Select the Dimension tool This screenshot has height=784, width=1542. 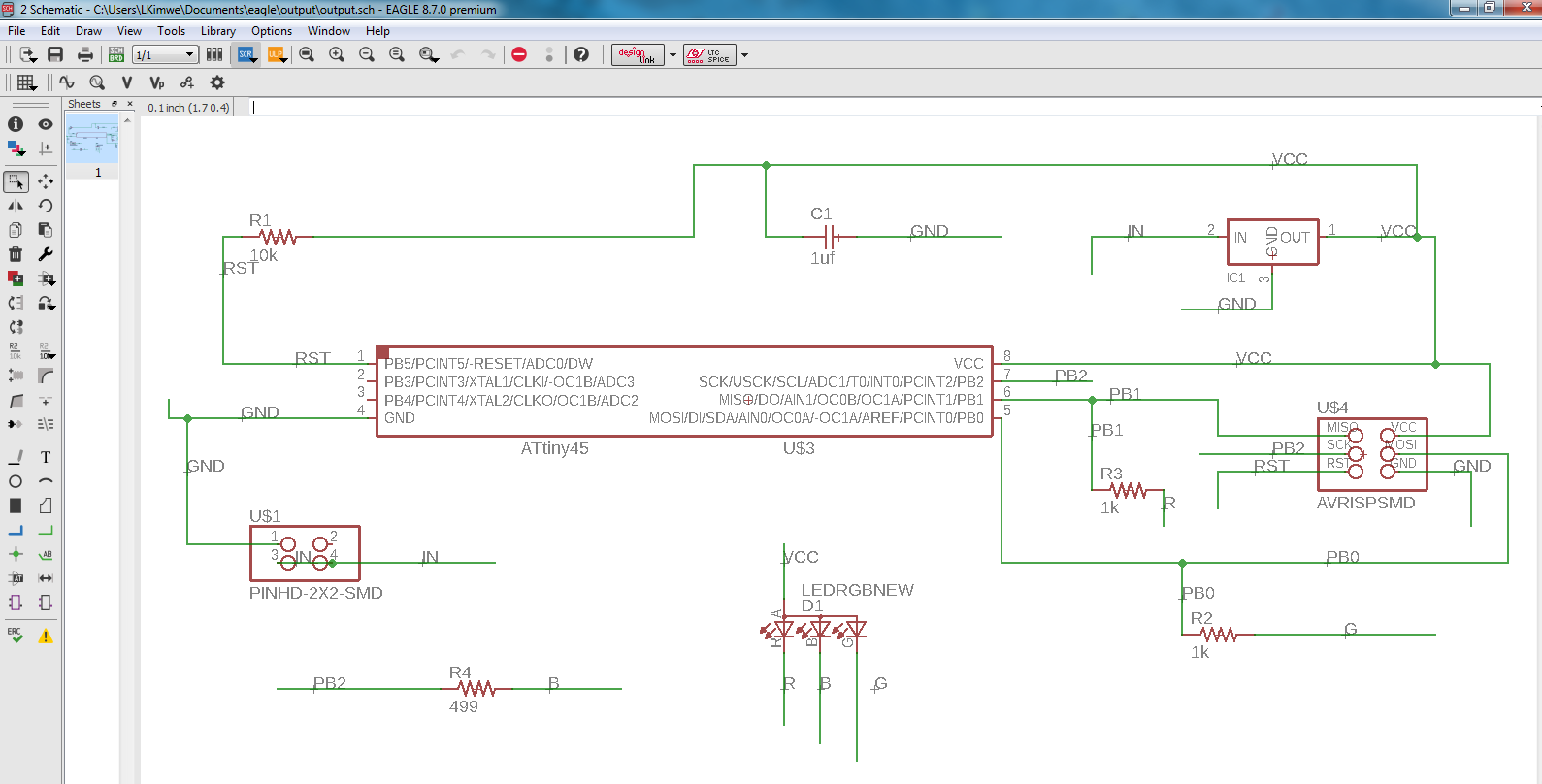(46, 578)
